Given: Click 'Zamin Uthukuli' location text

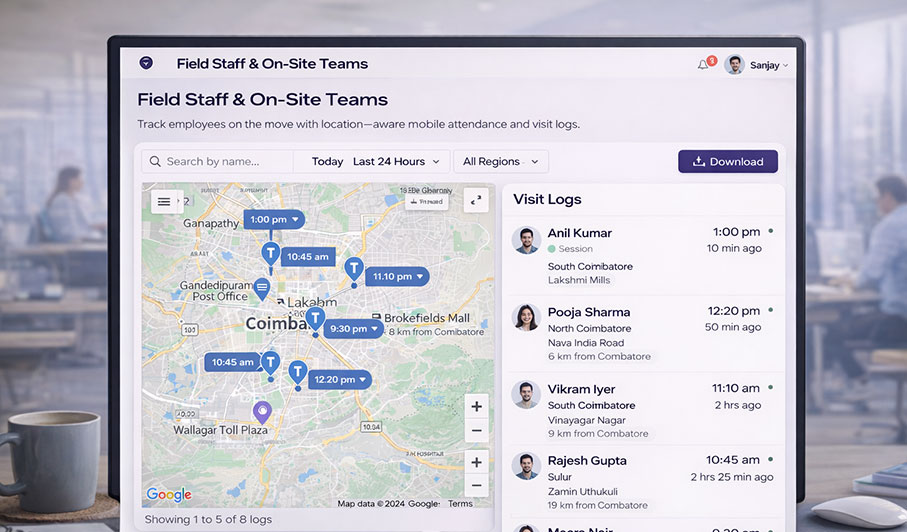Looking at the screenshot, I should (582, 492).
